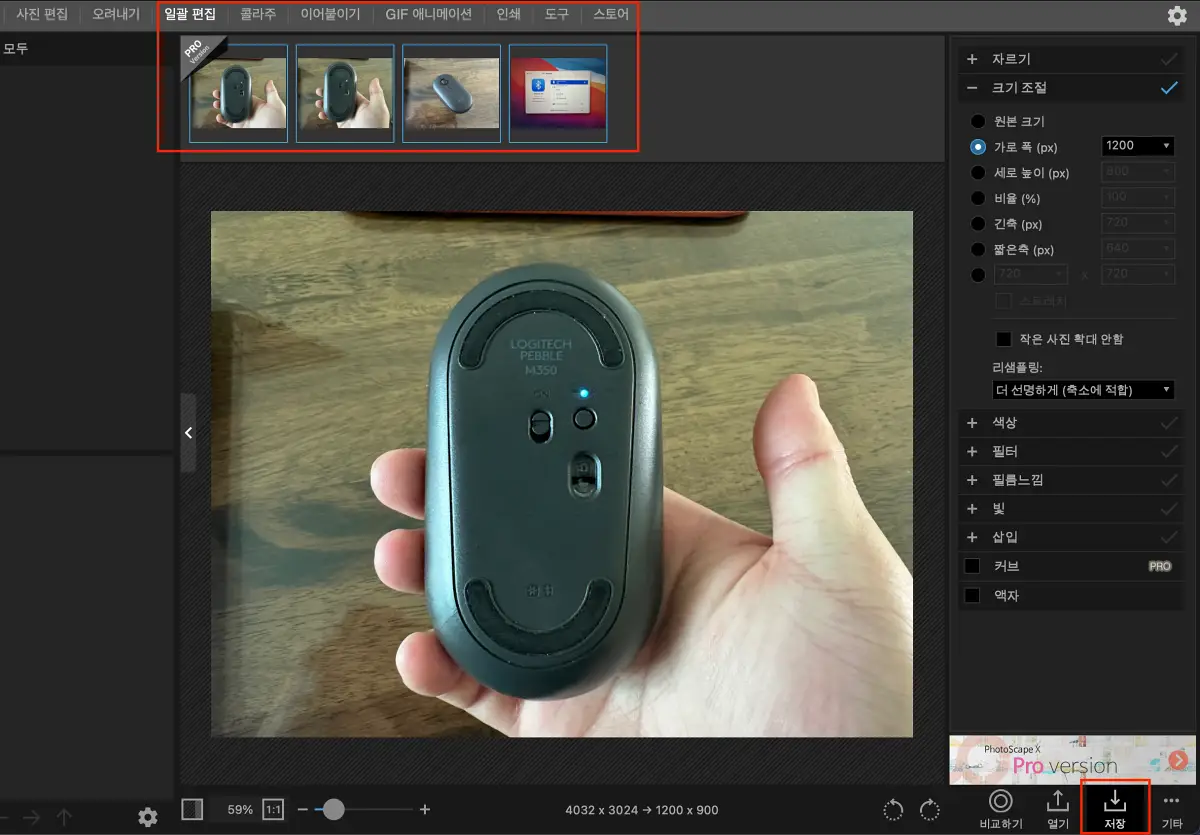
Task: Toggle the blue 크기 조절 applied checkmark
Action: coord(1168,88)
